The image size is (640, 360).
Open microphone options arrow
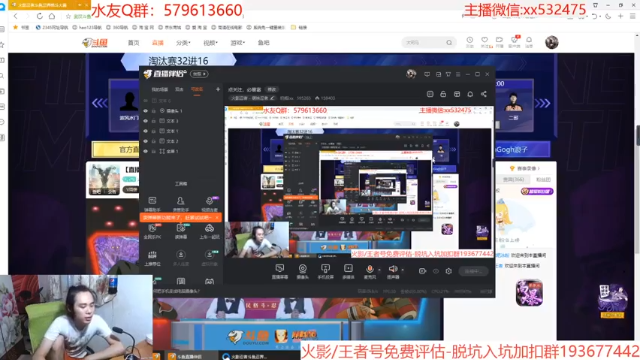pos(379,270)
